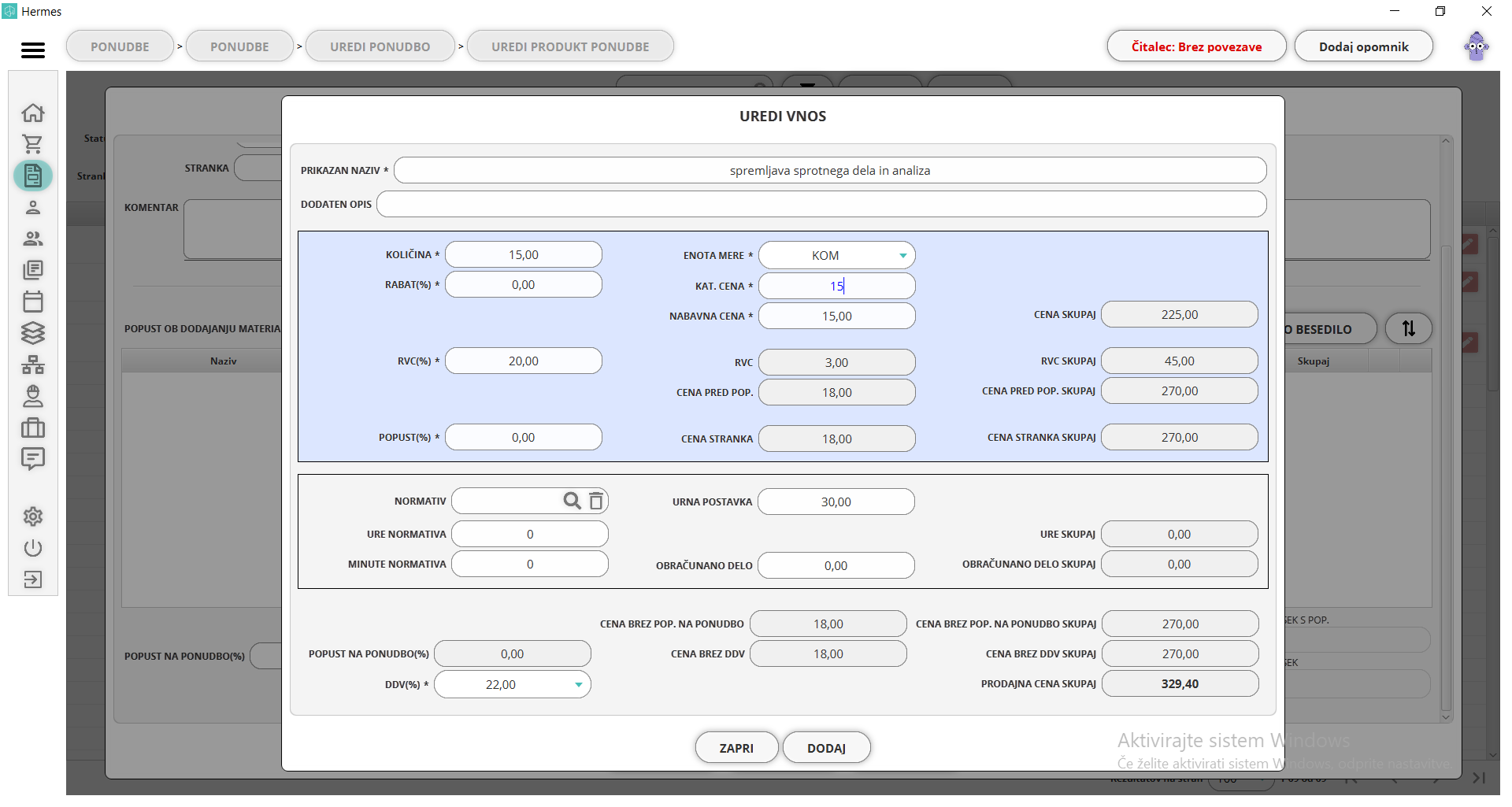Viewport: 1512px width, 807px height.
Task: Click the sort arrows button behind dialog
Action: tap(1409, 328)
